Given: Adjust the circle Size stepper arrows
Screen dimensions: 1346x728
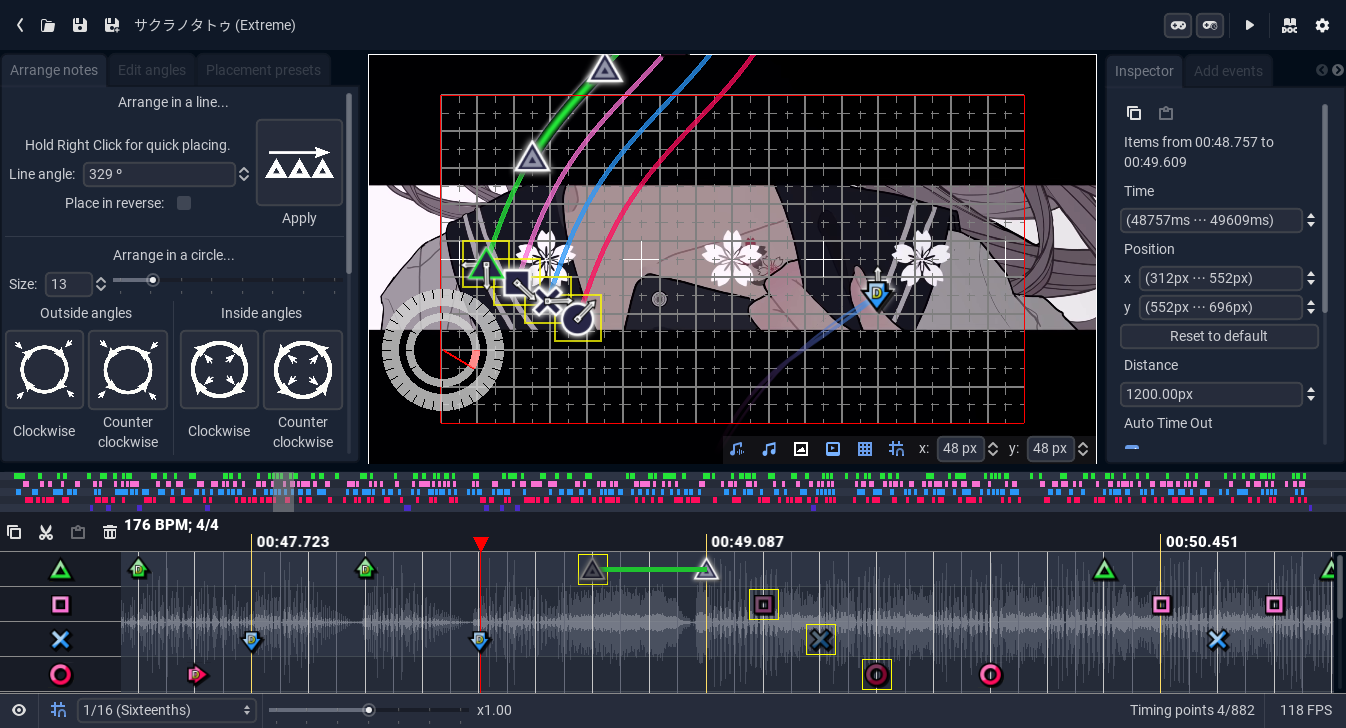Looking at the screenshot, I should [100, 284].
